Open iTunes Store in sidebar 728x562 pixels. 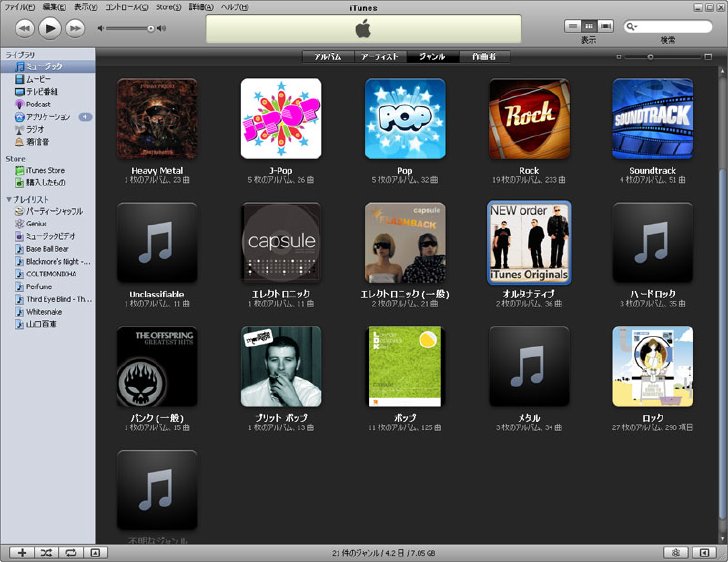coord(48,170)
